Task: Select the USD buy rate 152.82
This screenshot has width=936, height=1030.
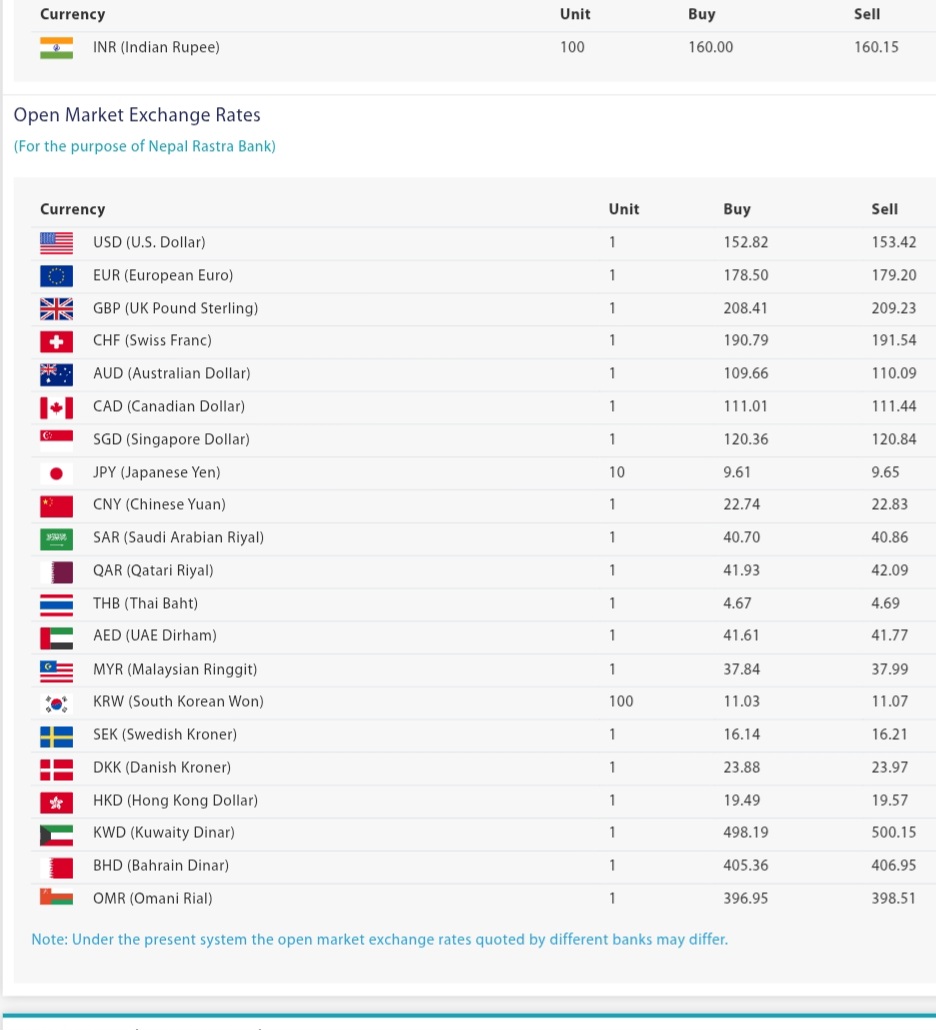Action: point(746,242)
